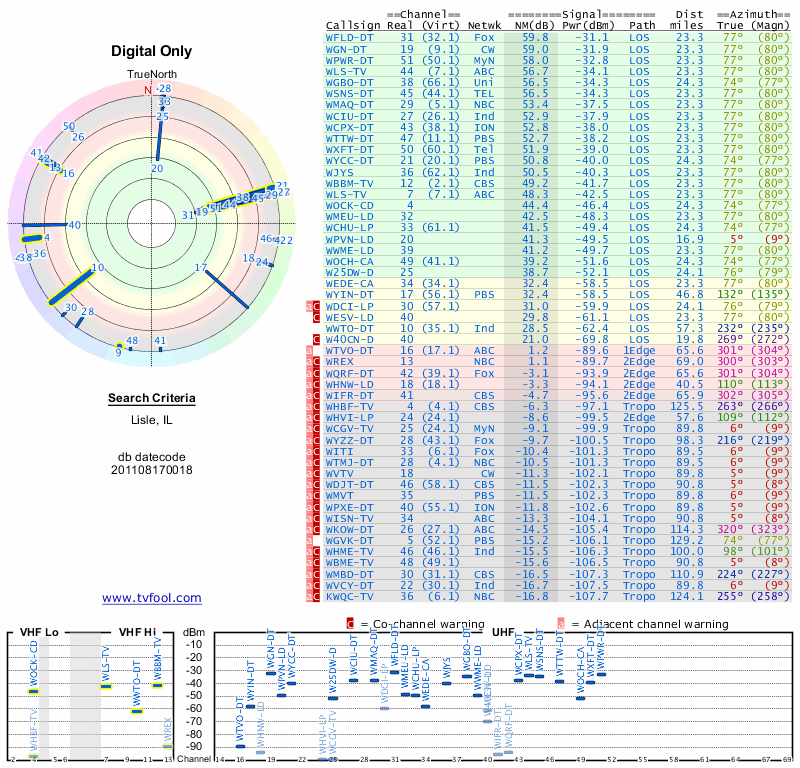
Task: Click the red Co-channel warning legend icon
Action: [350, 623]
